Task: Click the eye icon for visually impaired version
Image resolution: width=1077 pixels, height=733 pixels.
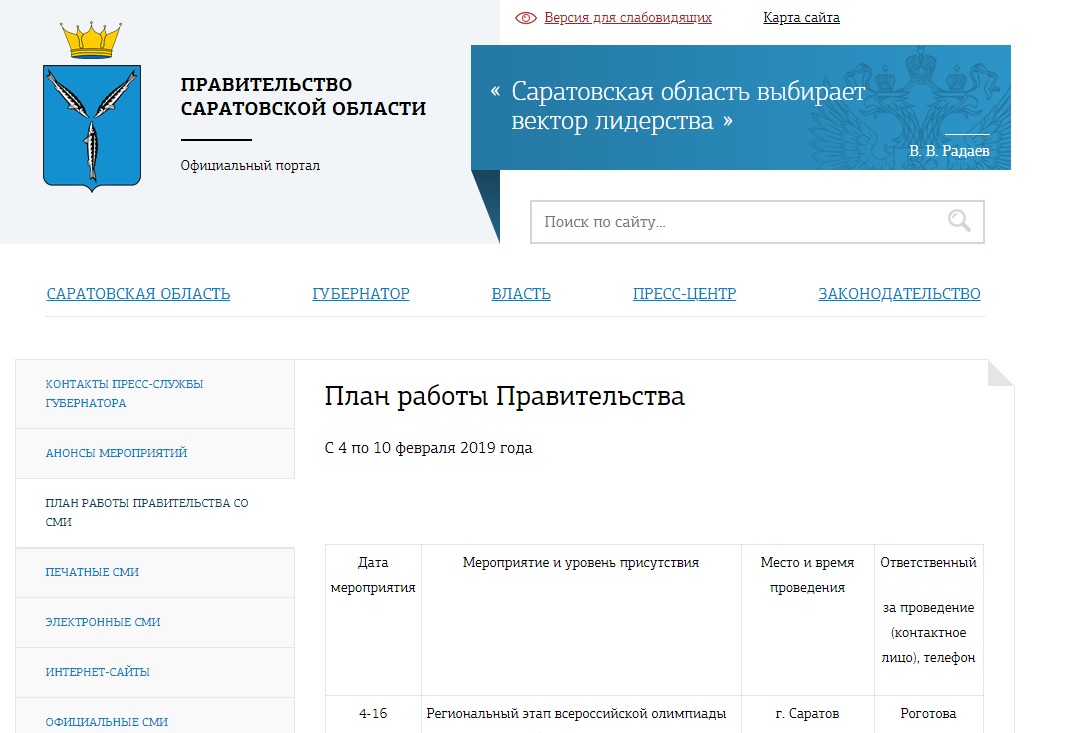Action: (526, 18)
